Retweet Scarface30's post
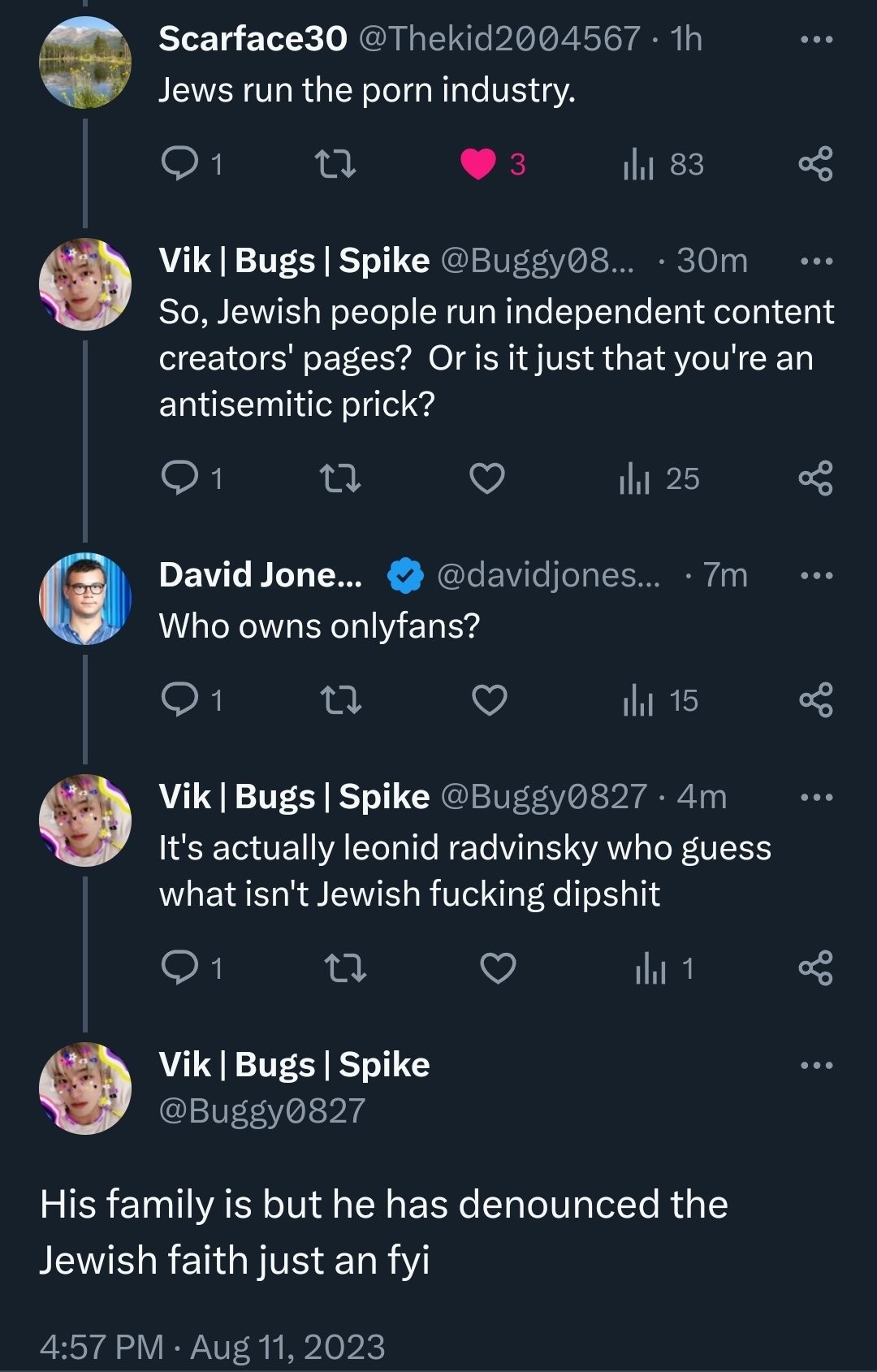The width and height of the screenshot is (877, 1372). click(x=335, y=164)
